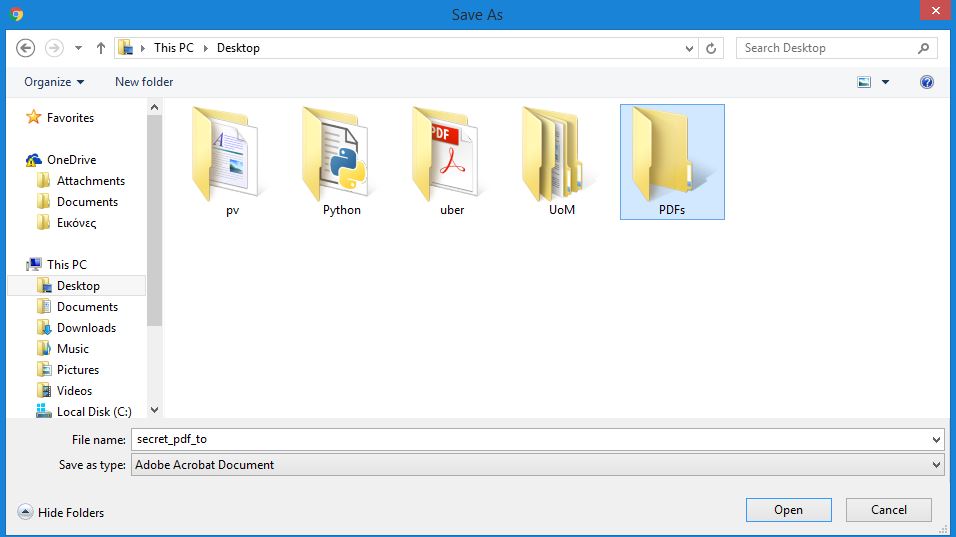Click the Cancel button
Screen dimensions: 956x537
pos(888,510)
